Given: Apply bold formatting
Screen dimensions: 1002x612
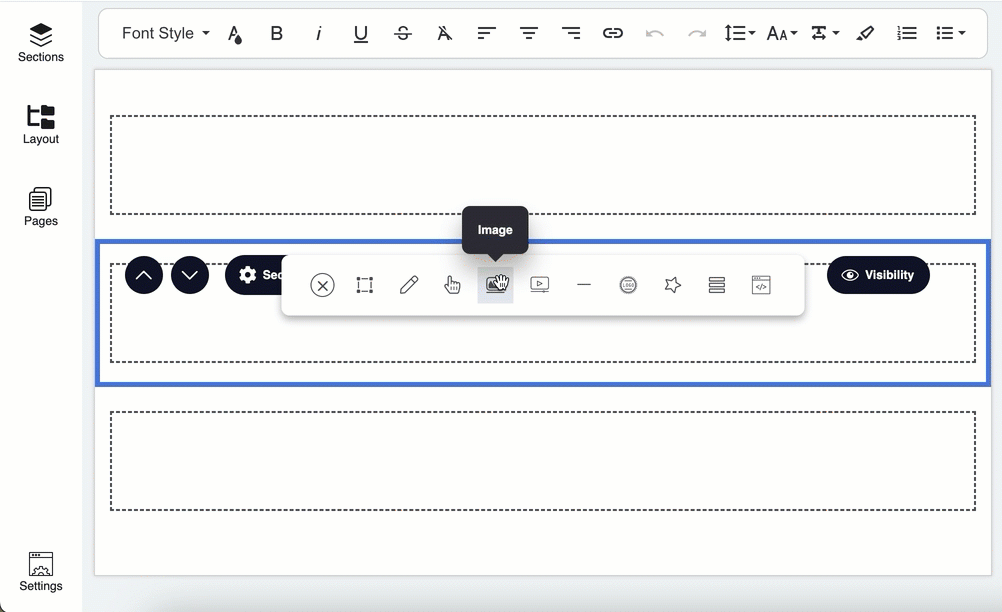Looking at the screenshot, I should coord(276,33).
